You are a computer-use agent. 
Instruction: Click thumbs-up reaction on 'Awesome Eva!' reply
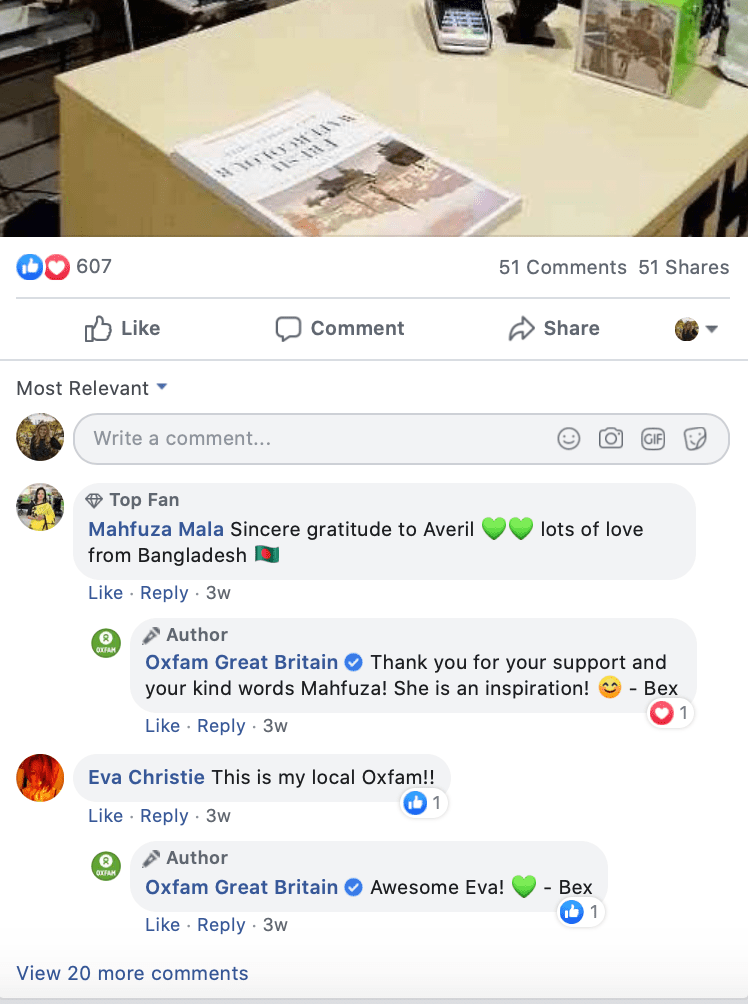572,911
